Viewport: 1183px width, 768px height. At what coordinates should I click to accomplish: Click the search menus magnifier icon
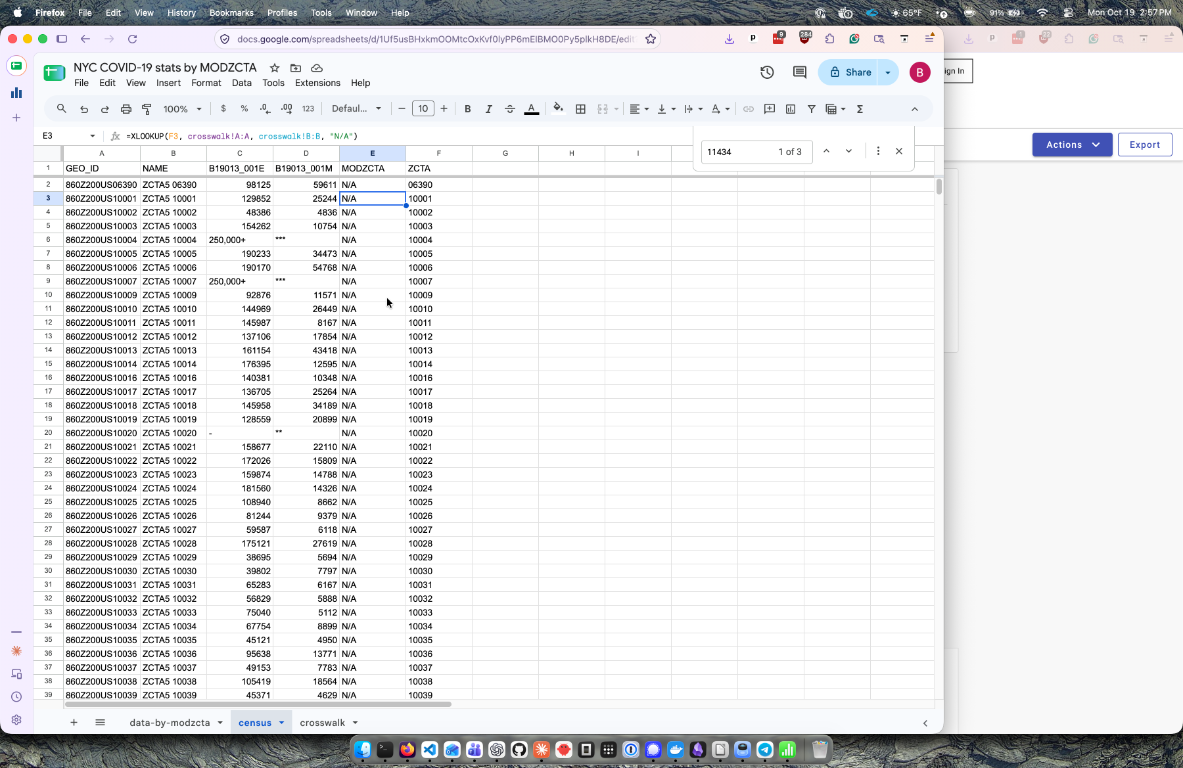pyautogui.click(x=62, y=109)
